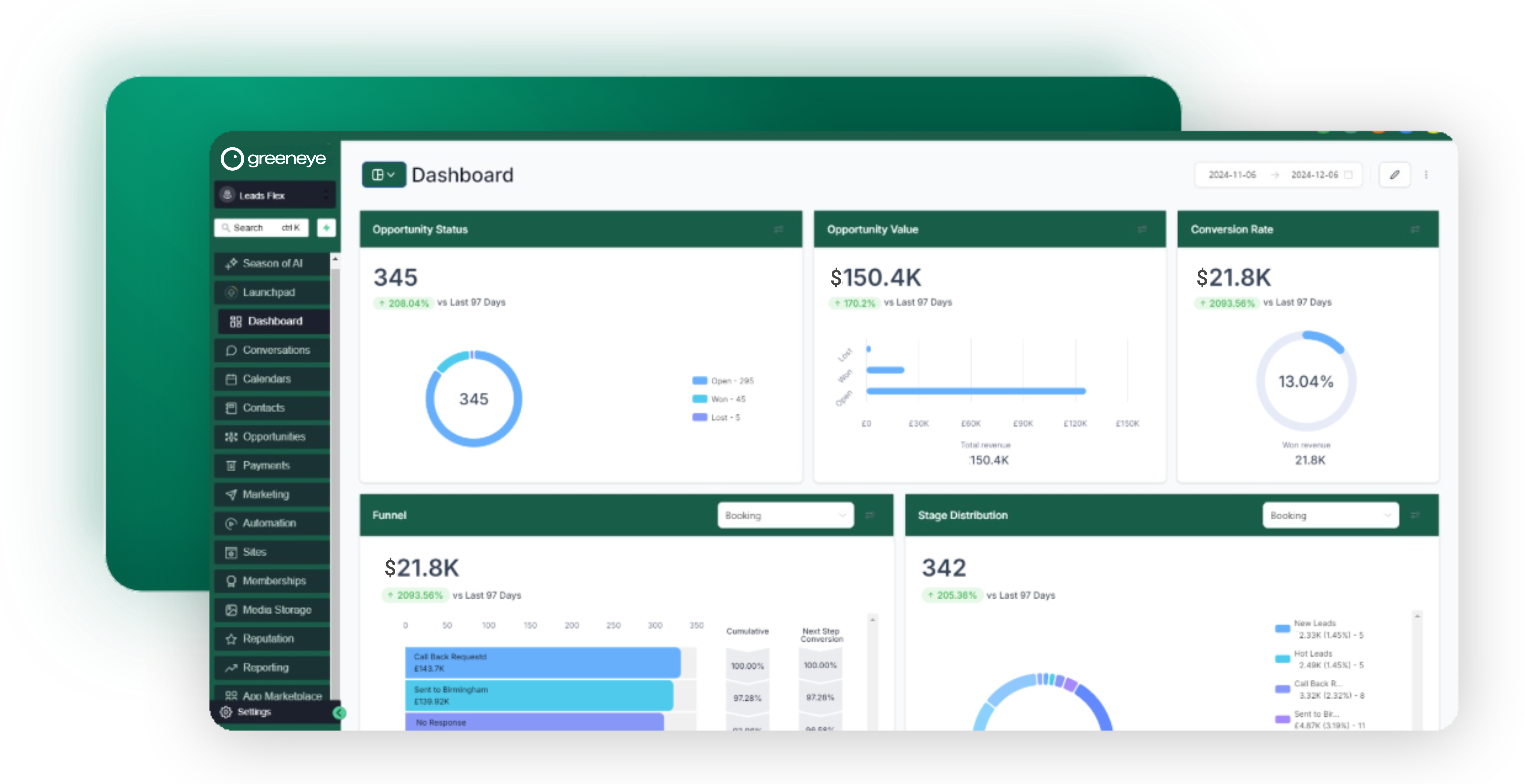
Task: Open the Opportunity Status widget filter icon
Action: pyautogui.click(x=778, y=230)
